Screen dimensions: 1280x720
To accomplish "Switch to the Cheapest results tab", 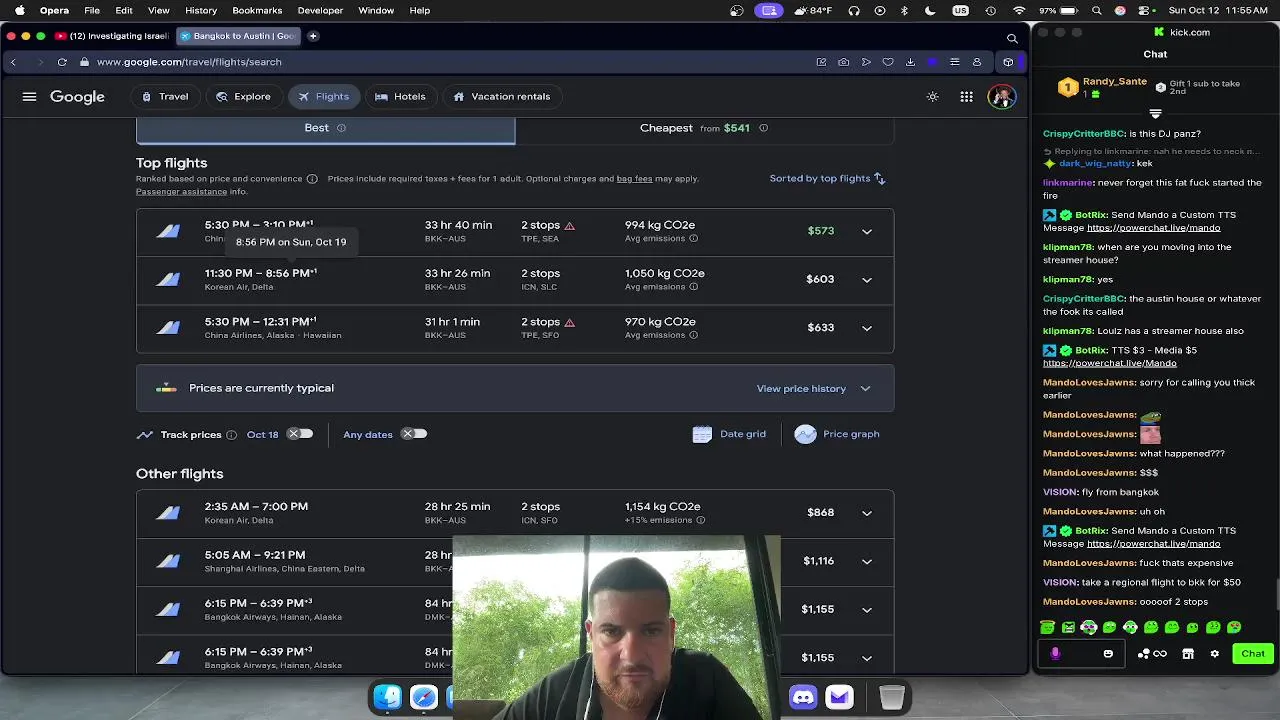I will click(x=704, y=128).
